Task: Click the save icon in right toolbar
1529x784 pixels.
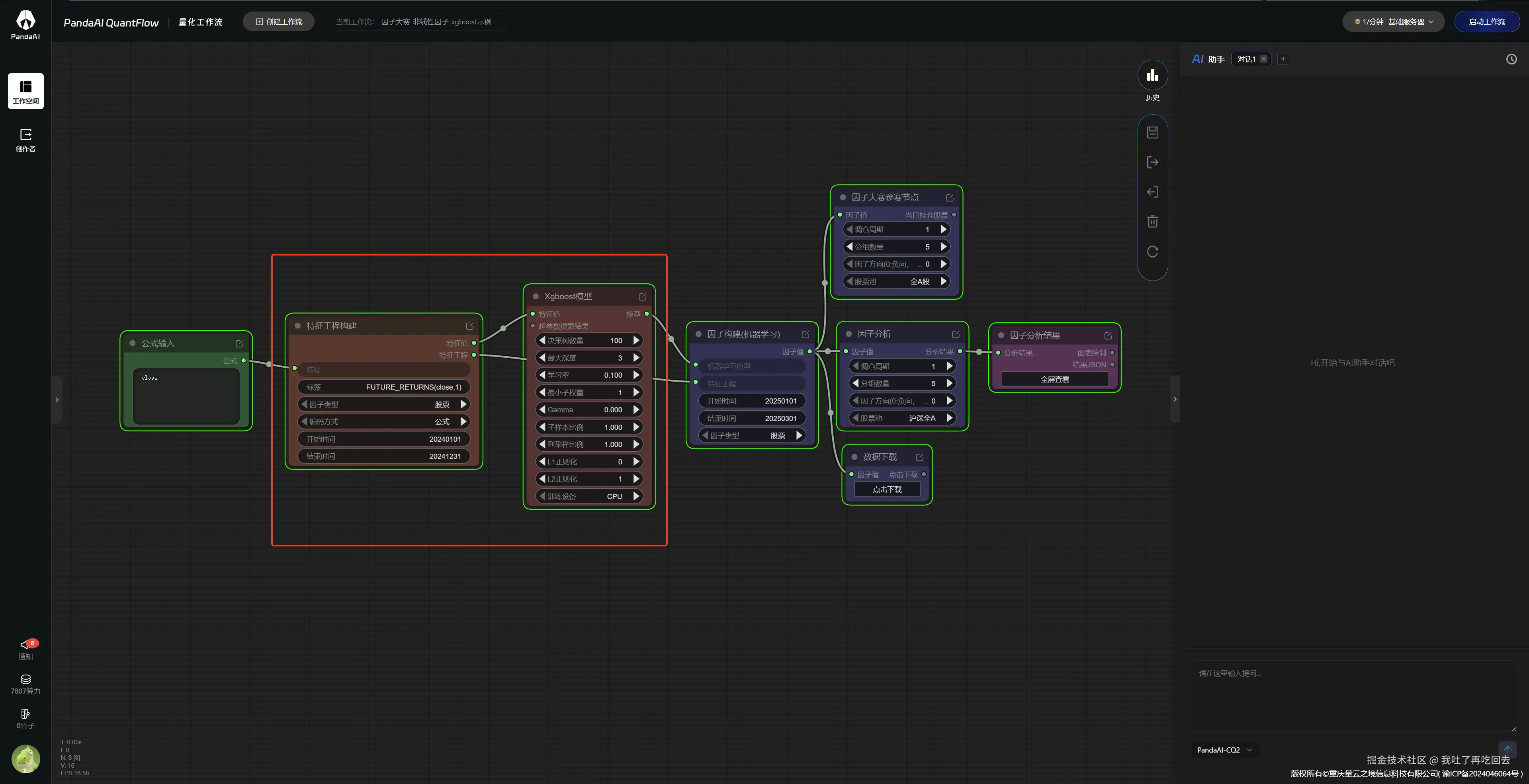Action: coord(1152,132)
